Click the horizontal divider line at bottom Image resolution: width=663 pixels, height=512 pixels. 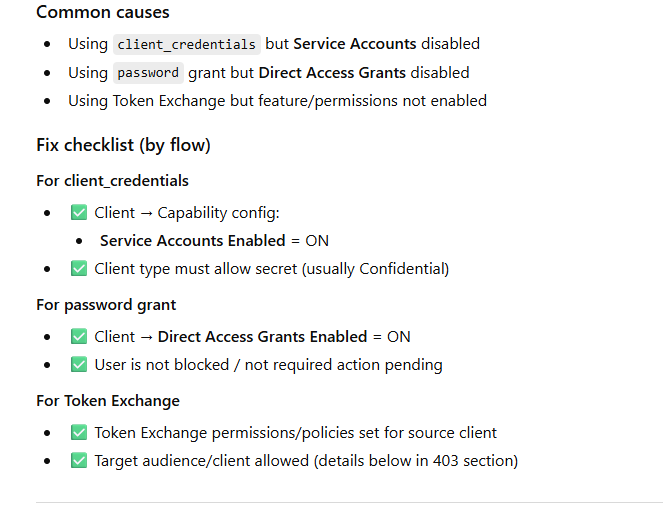(349, 502)
